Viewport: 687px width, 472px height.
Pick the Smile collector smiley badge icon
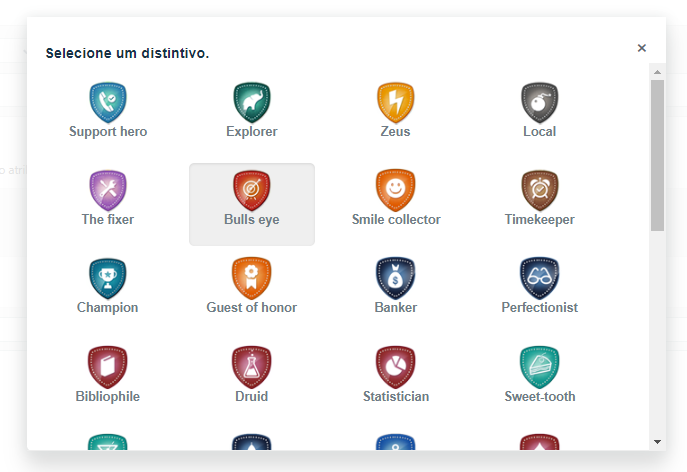coord(395,190)
